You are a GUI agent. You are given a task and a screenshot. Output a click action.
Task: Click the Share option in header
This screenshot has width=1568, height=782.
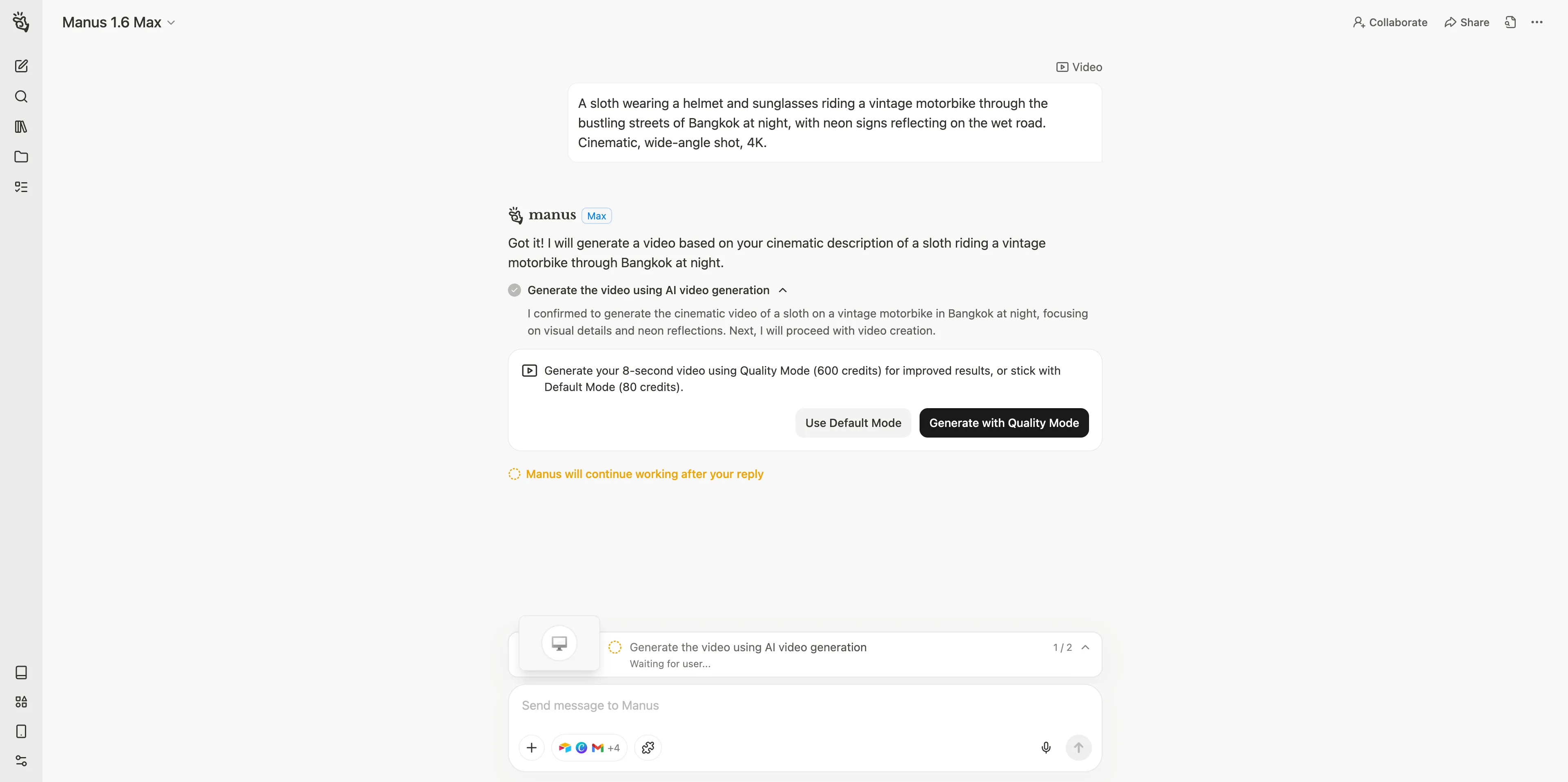click(1467, 22)
